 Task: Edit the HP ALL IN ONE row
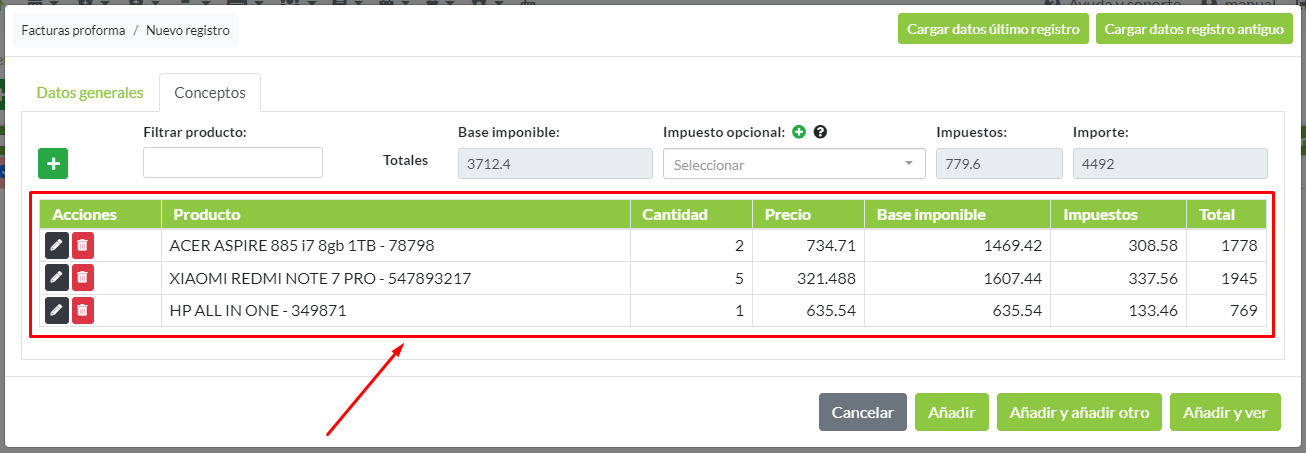[x=57, y=311]
